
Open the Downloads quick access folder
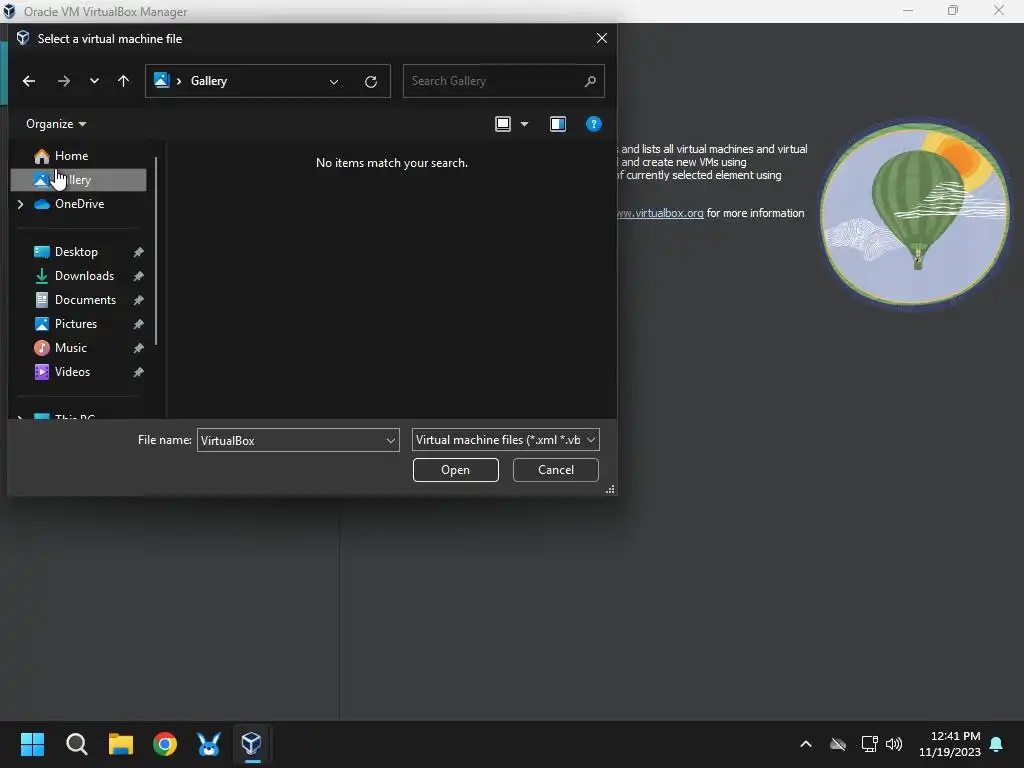click(84, 276)
